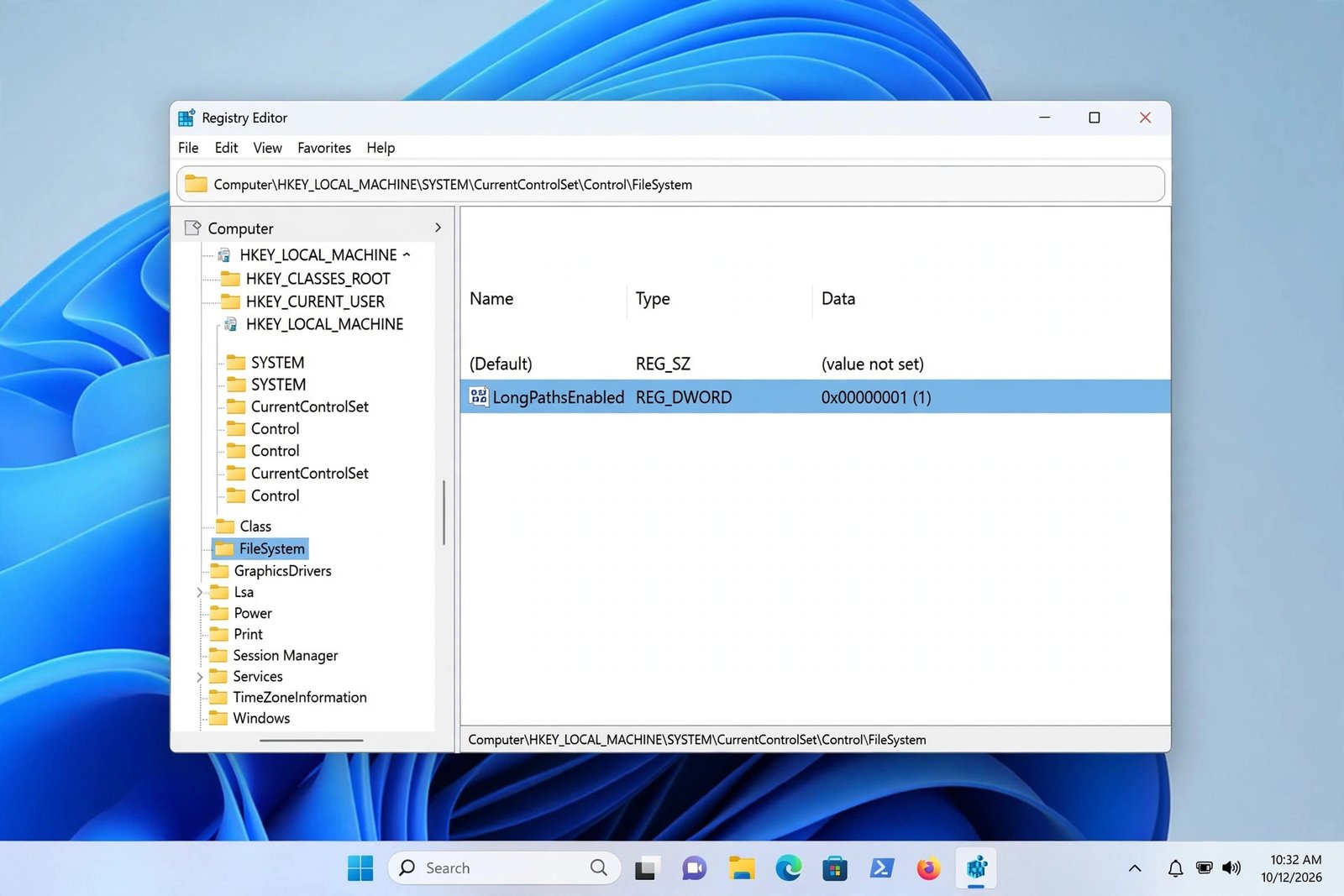
Task: Launch Microsoft Edge from the taskbar
Action: [x=788, y=867]
